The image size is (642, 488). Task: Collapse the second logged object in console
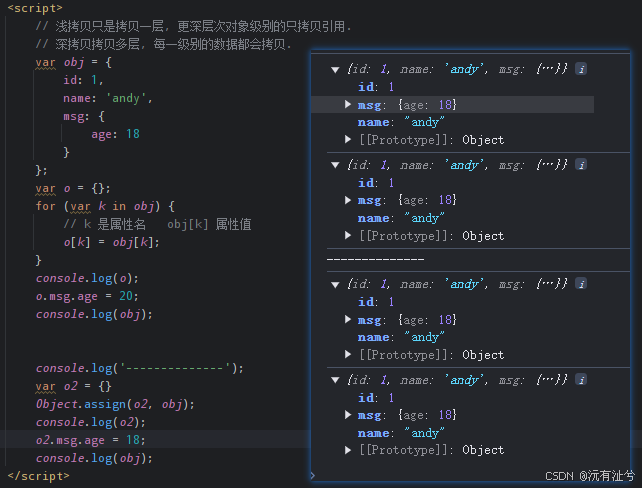(335, 165)
